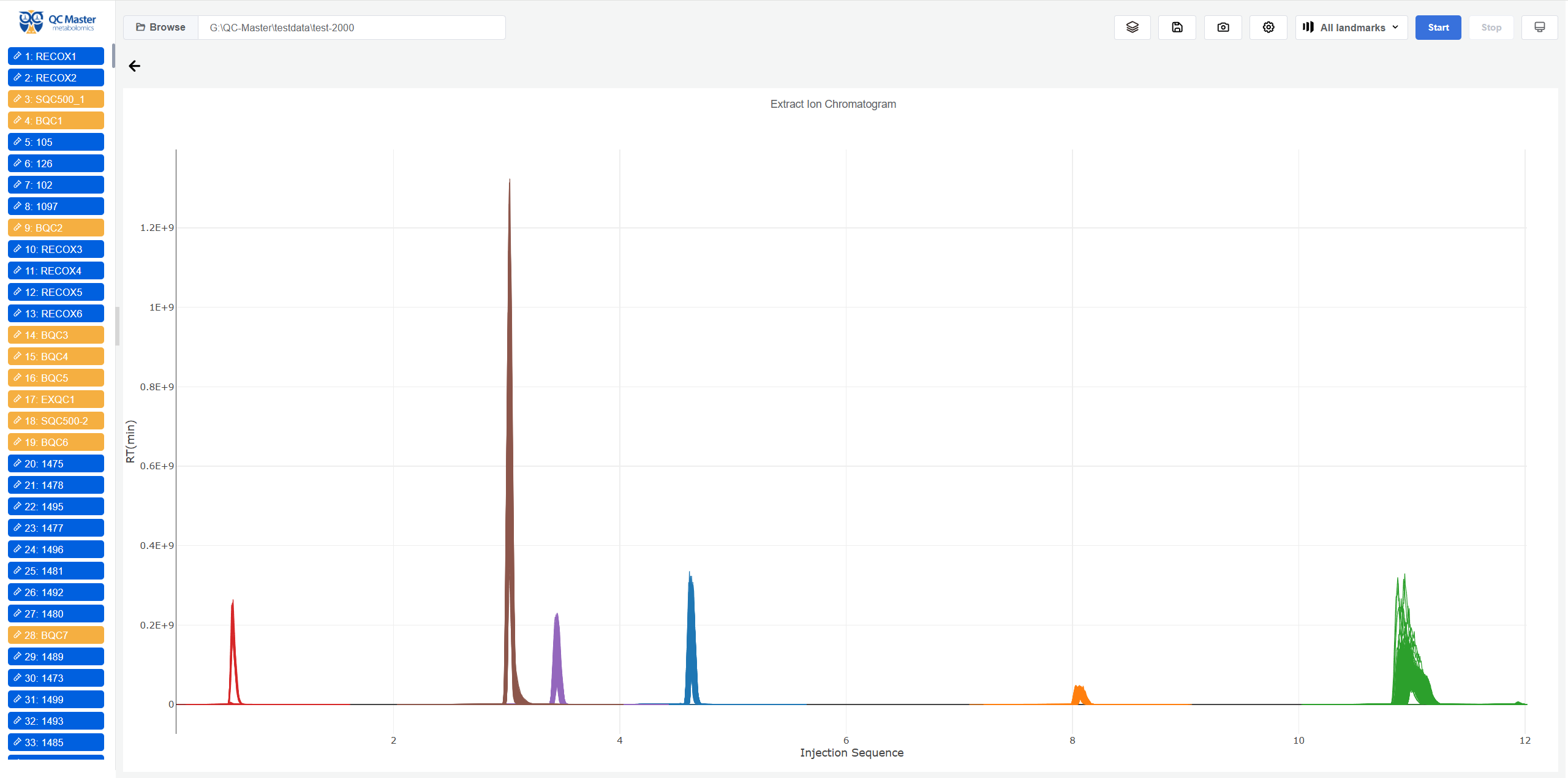1568x778 pixels.
Task: Select sample 9: BQC2
Action: pyautogui.click(x=56, y=228)
